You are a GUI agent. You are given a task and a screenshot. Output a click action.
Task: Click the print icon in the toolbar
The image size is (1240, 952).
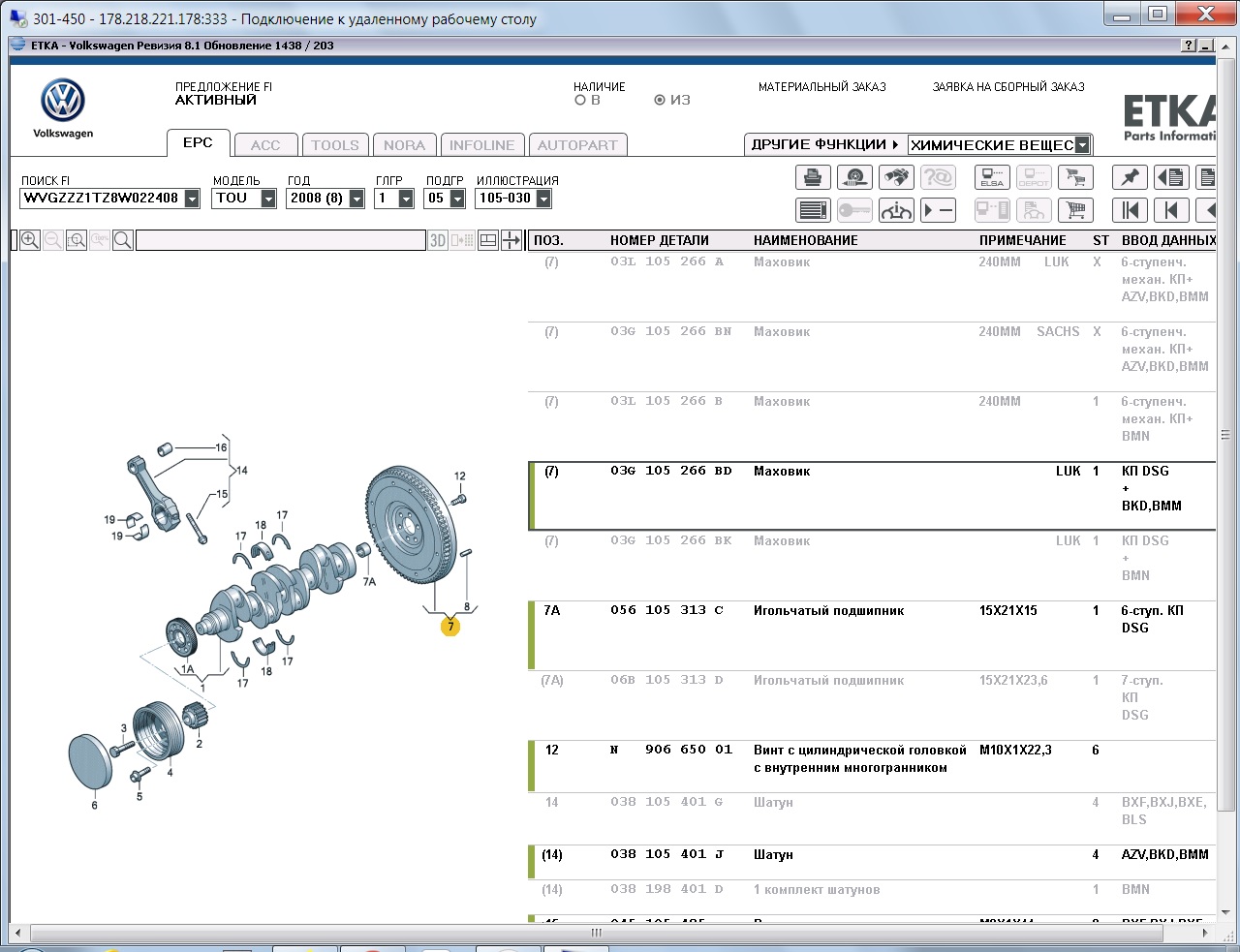pyautogui.click(x=813, y=178)
